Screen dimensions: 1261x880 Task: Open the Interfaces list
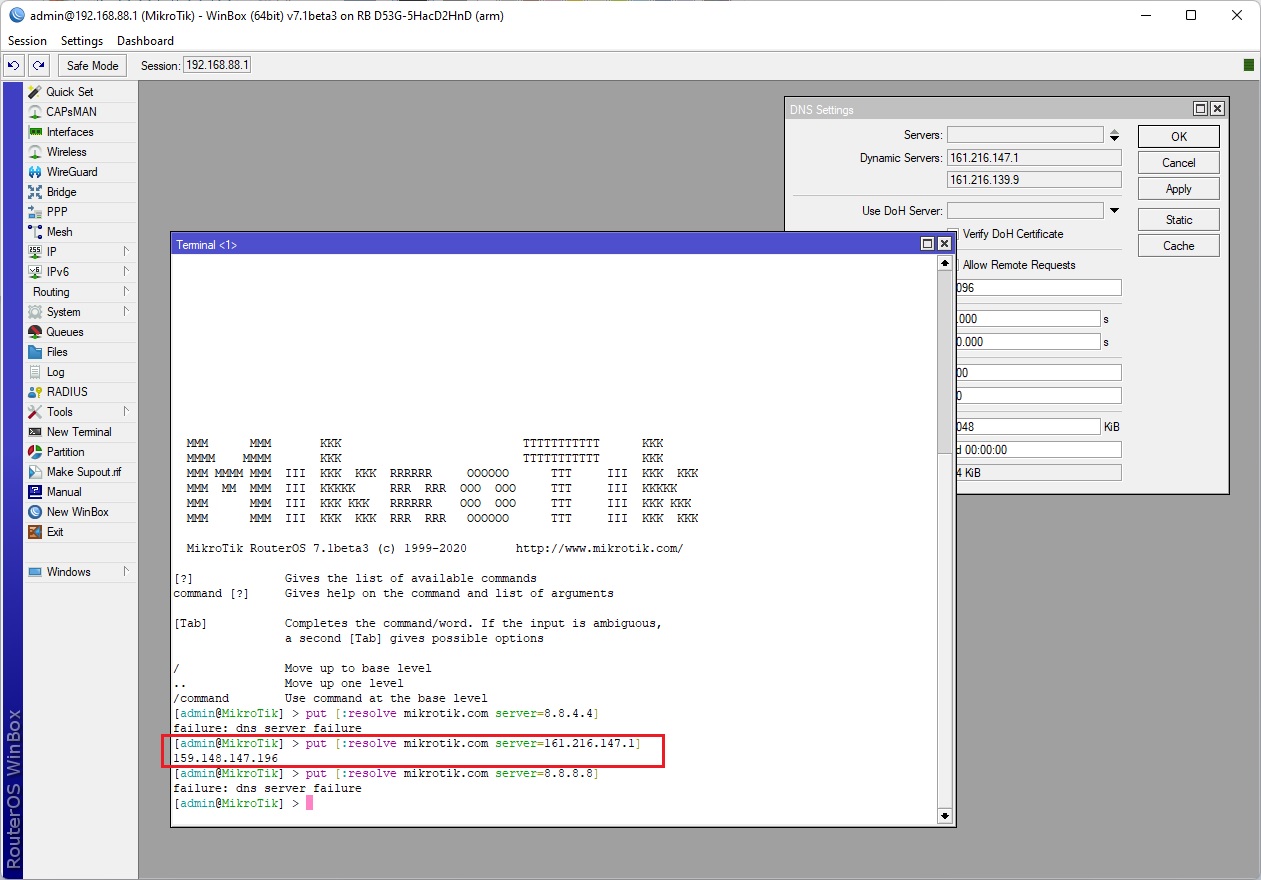(x=69, y=132)
